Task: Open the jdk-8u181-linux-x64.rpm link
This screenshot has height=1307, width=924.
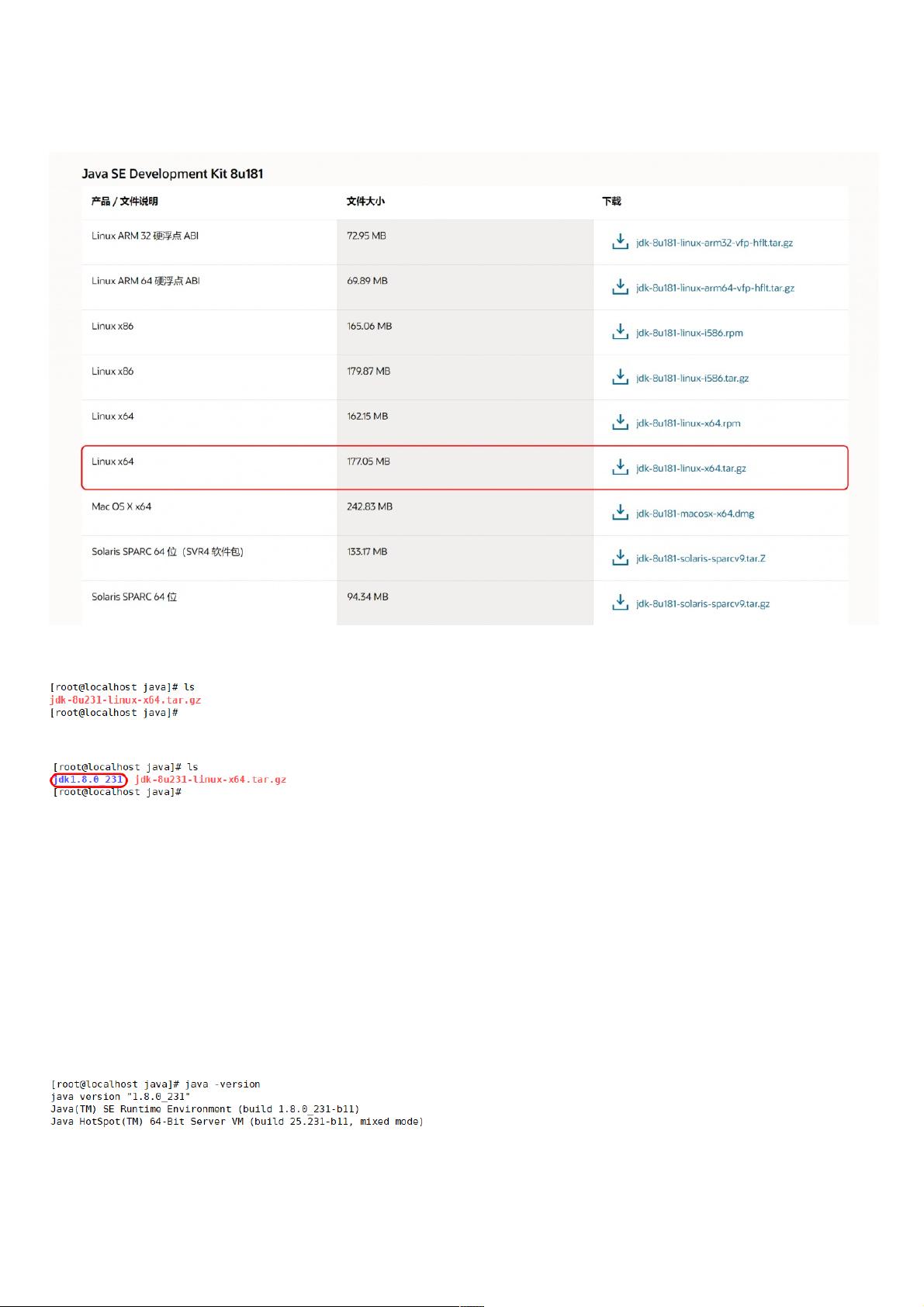Action: coord(688,423)
